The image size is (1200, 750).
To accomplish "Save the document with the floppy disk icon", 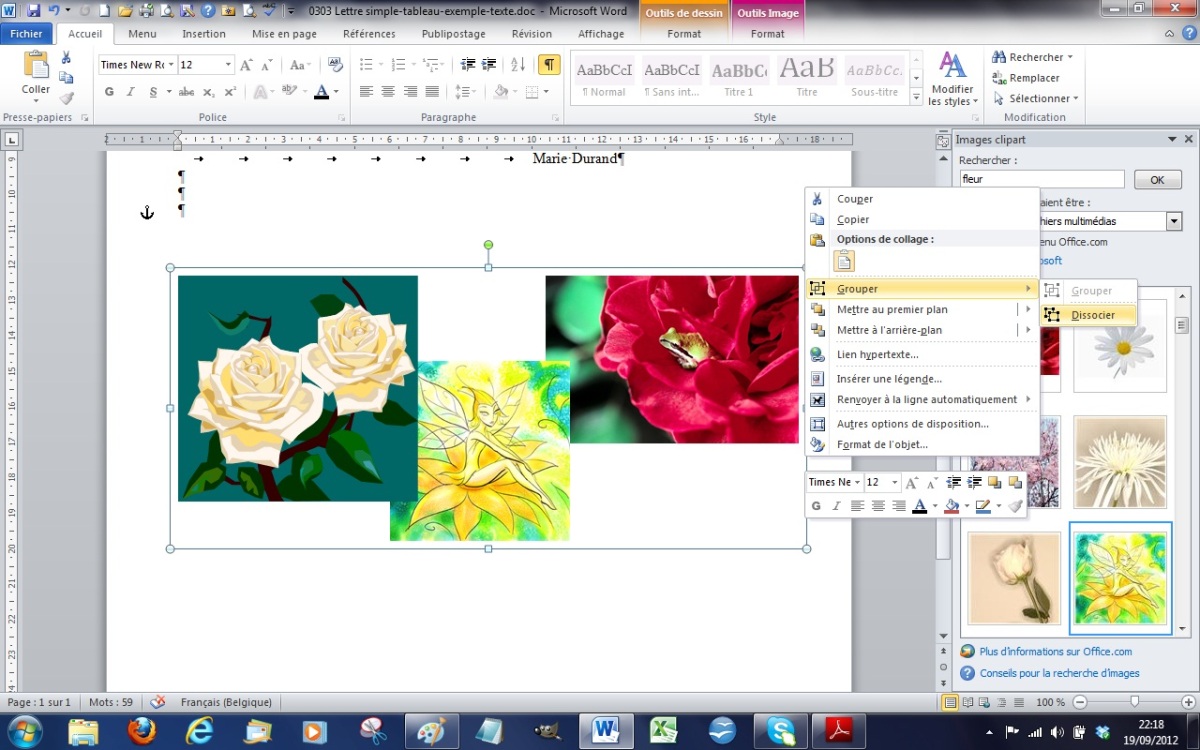I will [33, 11].
